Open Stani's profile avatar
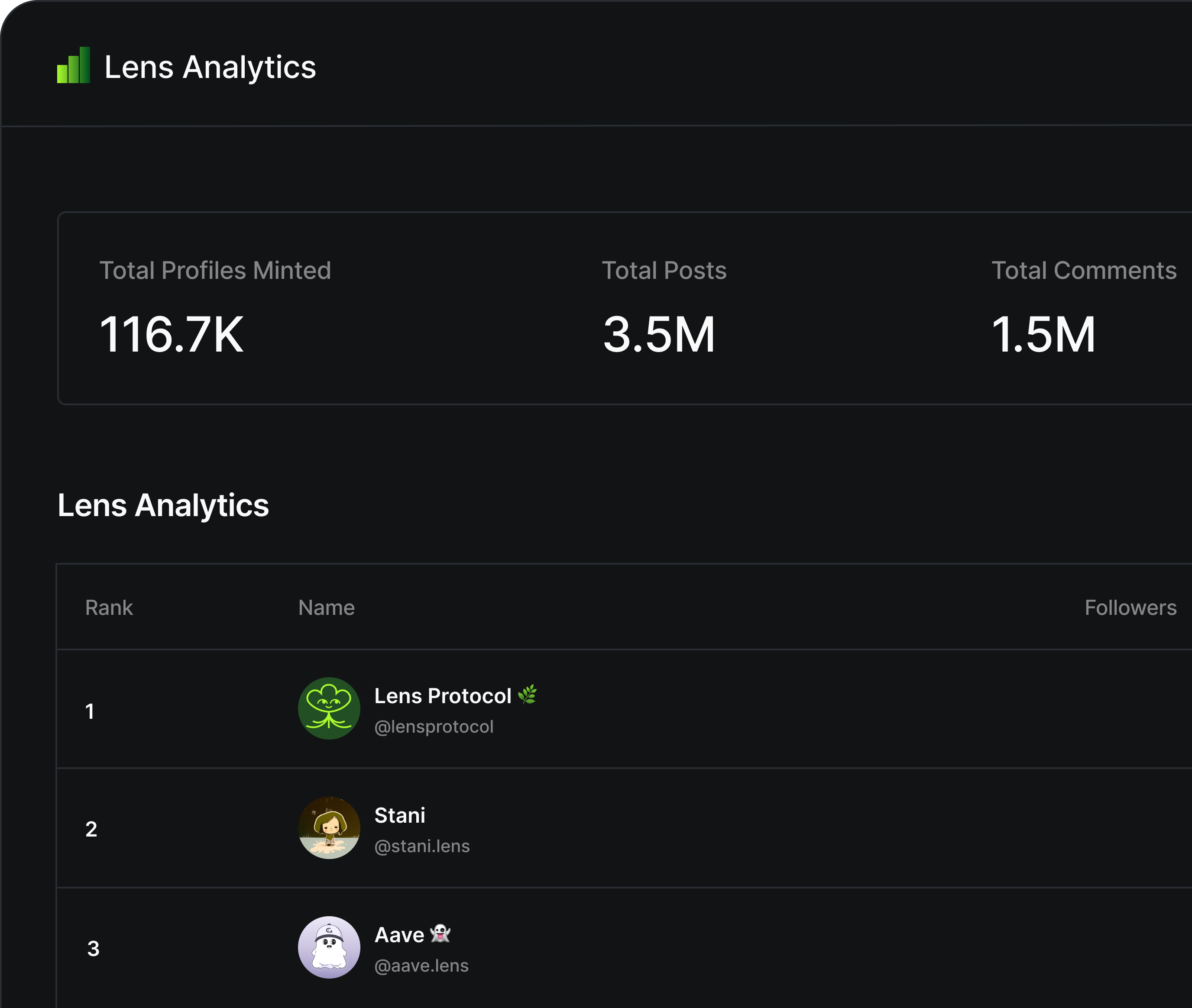Viewport: 1192px width, 1008px height. point(329,827)
